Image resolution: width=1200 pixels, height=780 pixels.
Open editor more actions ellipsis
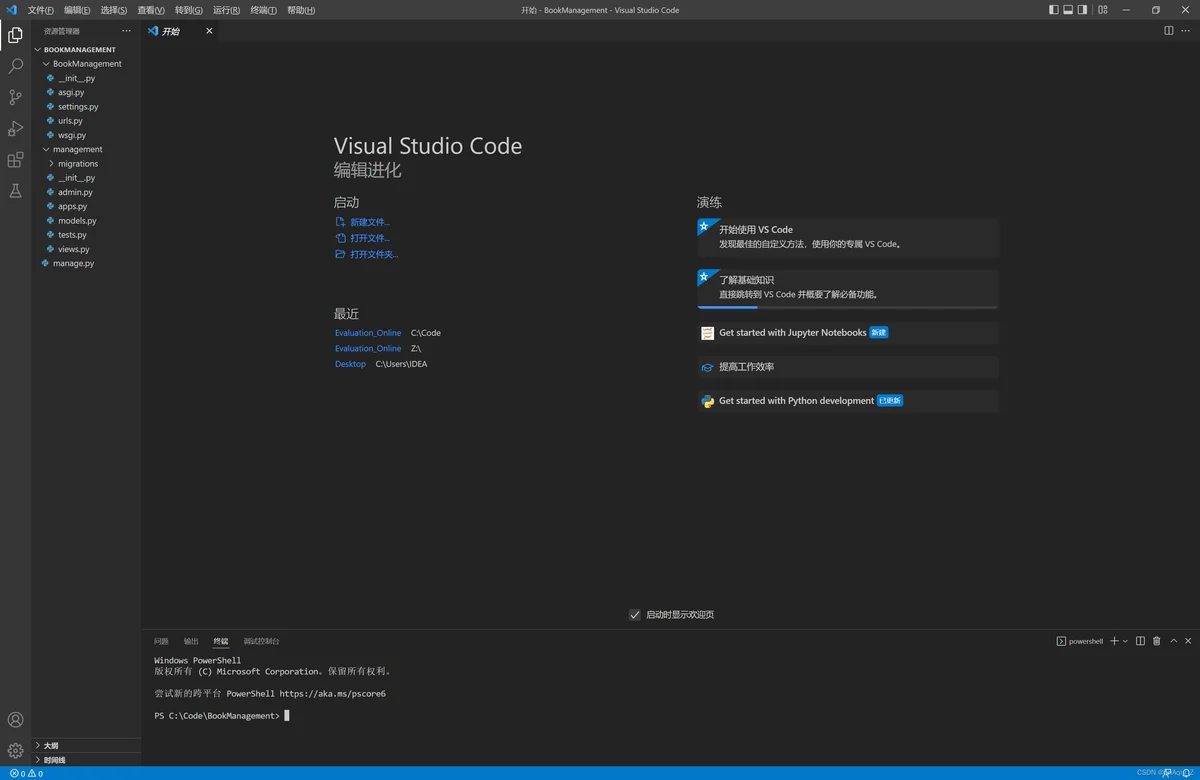click(1186, 31)
